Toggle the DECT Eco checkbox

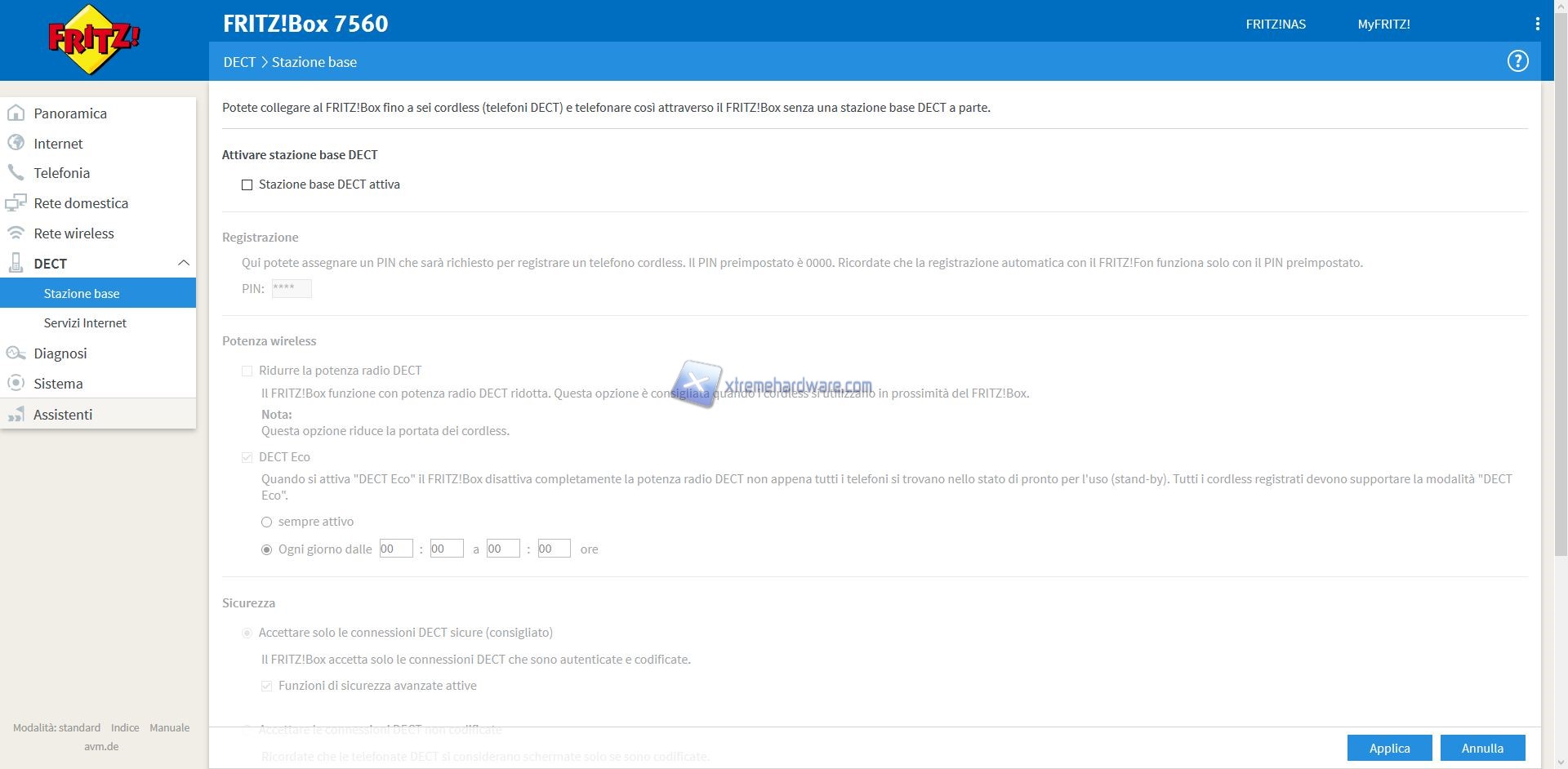coord(247,457)
